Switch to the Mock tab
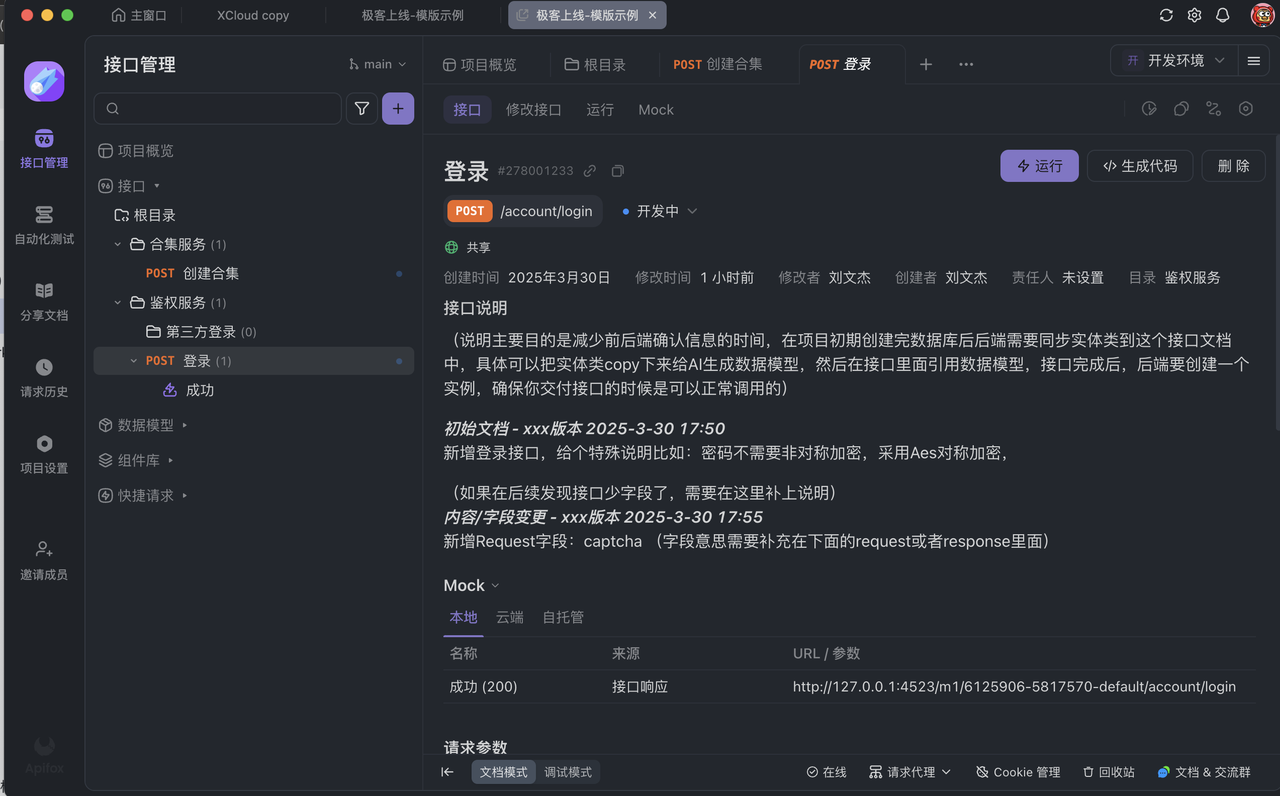This screenshot has height=796, width=1280. 656,109
